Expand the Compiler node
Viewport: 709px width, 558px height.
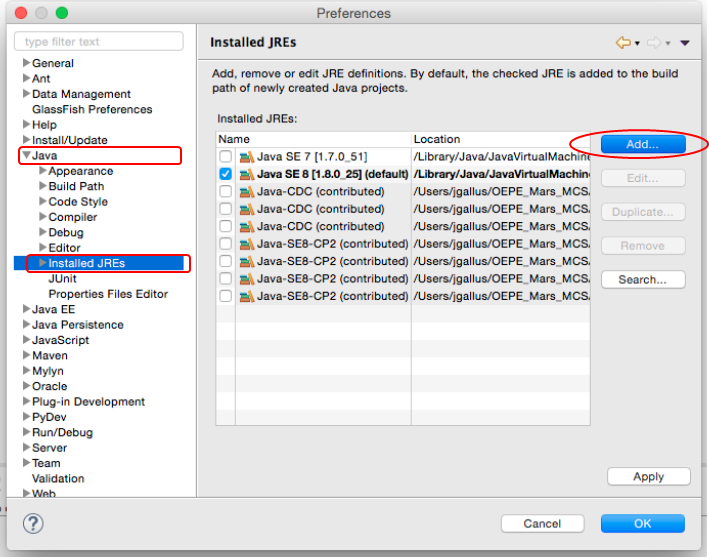[x=43, y=217]
